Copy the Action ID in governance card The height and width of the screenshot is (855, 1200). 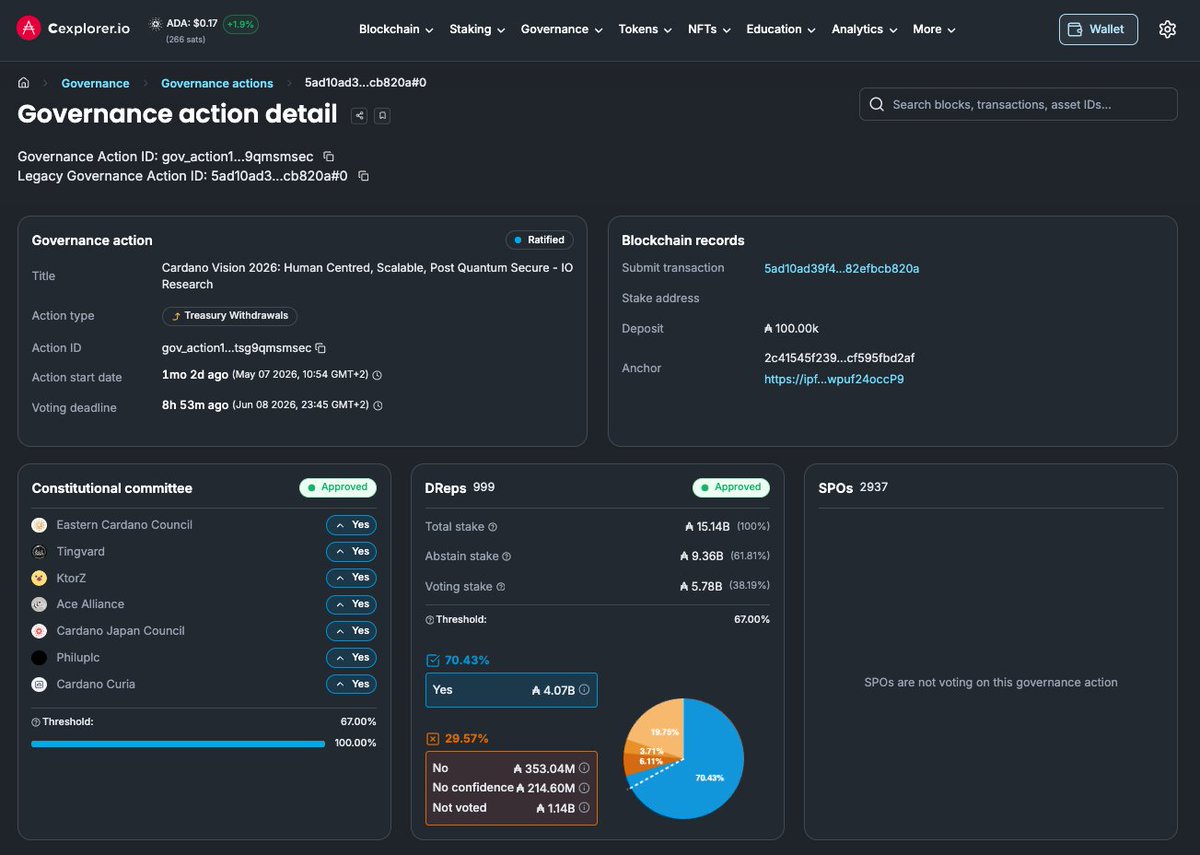(320, 348)
